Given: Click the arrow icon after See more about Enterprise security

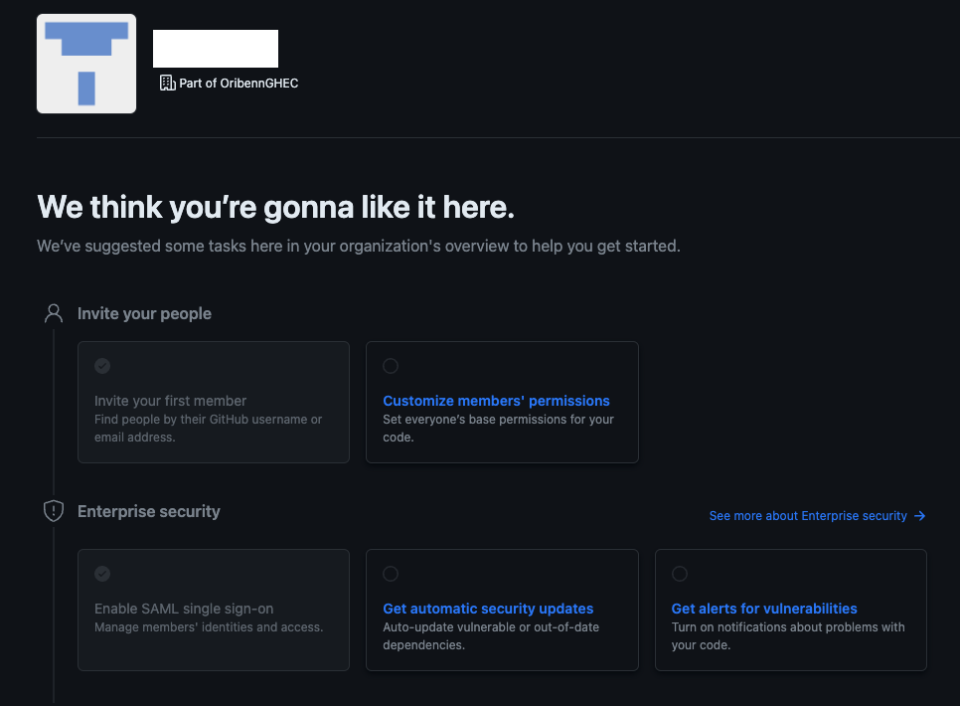Looking at the screenshot, I should click(922, 516).
